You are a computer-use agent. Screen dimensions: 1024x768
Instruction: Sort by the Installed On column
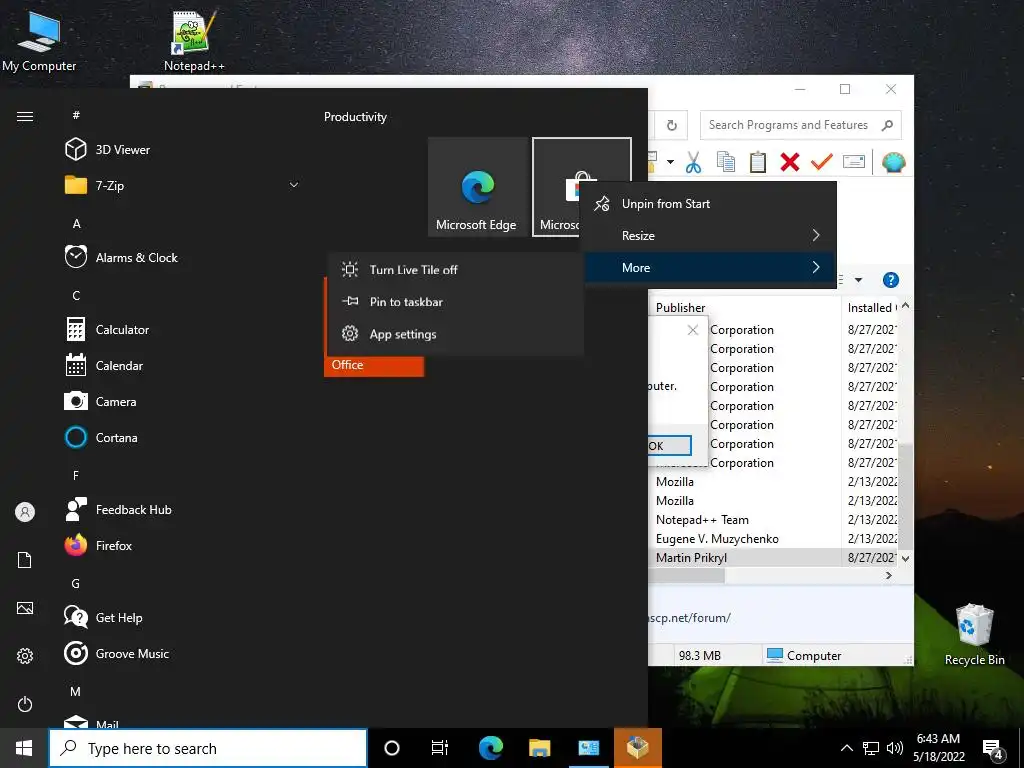point(871,308)
